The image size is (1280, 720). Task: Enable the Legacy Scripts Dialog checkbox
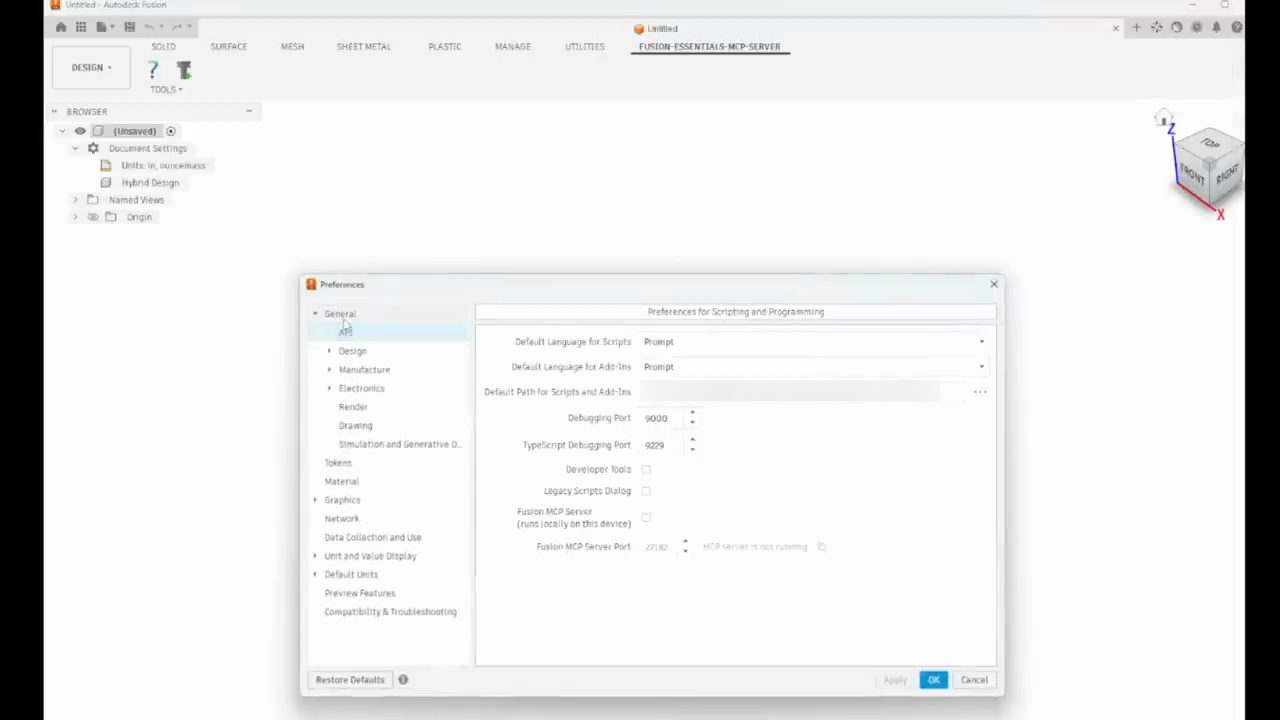646,491
